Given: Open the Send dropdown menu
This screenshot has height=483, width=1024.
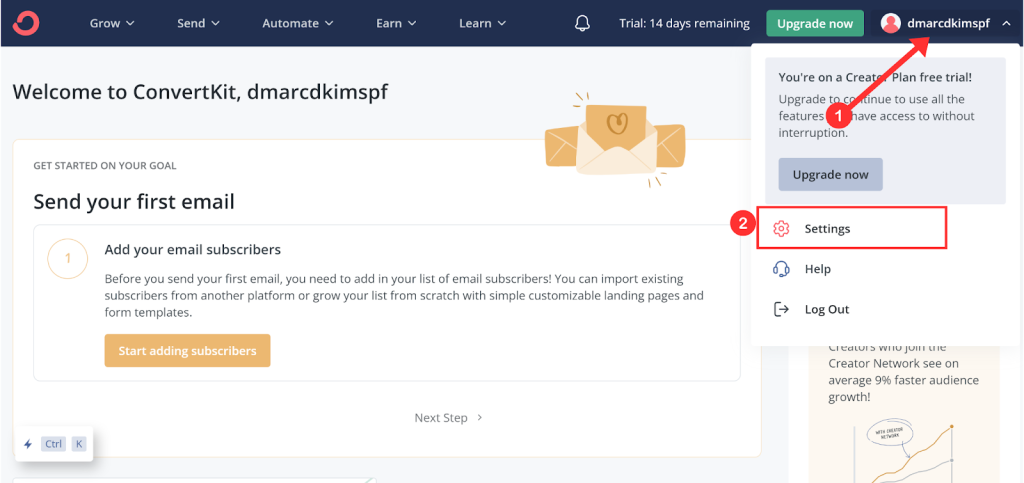Looking at the screenshot, I should tap(198, 23).
